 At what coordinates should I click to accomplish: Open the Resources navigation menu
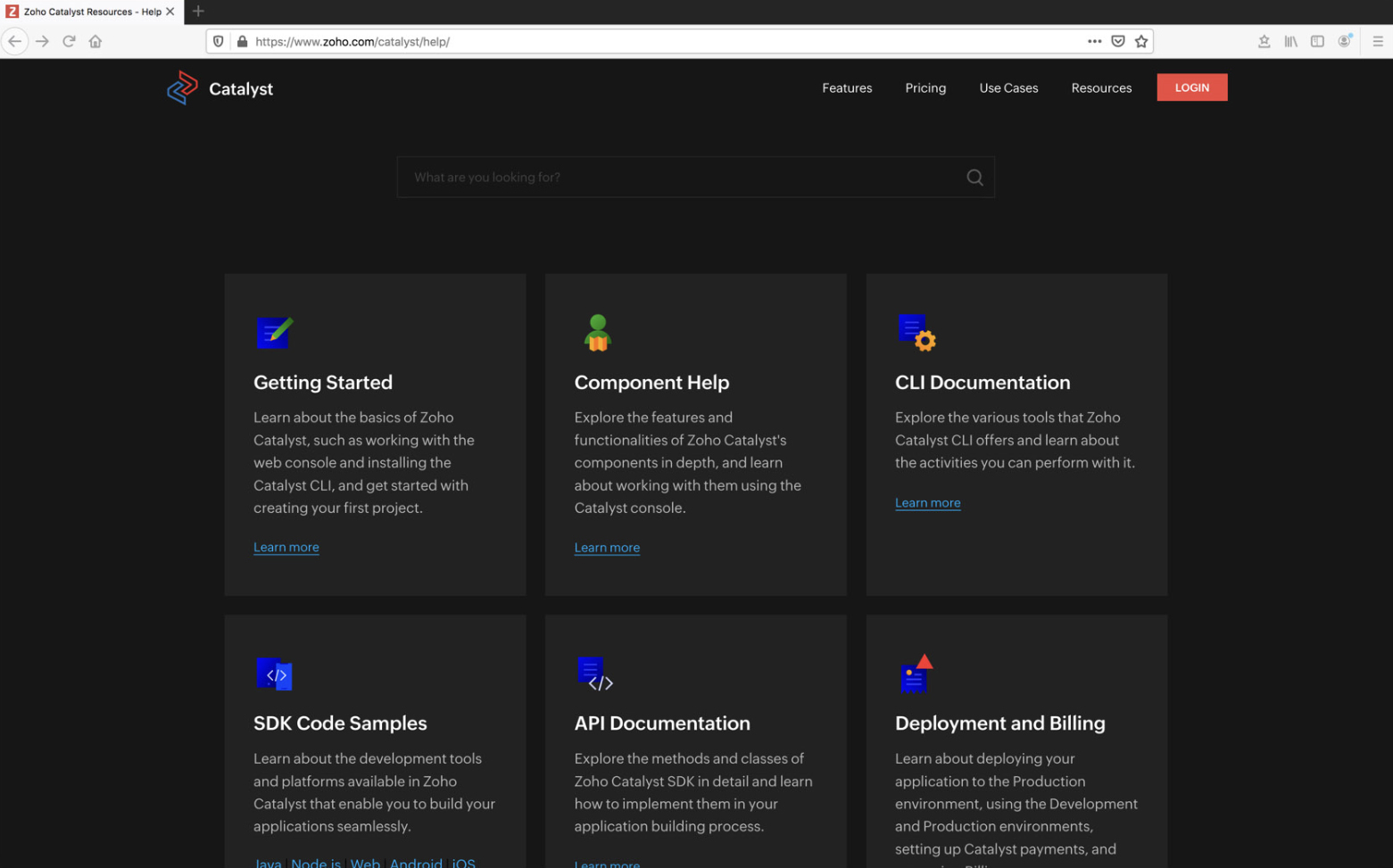click(1101, 87)
